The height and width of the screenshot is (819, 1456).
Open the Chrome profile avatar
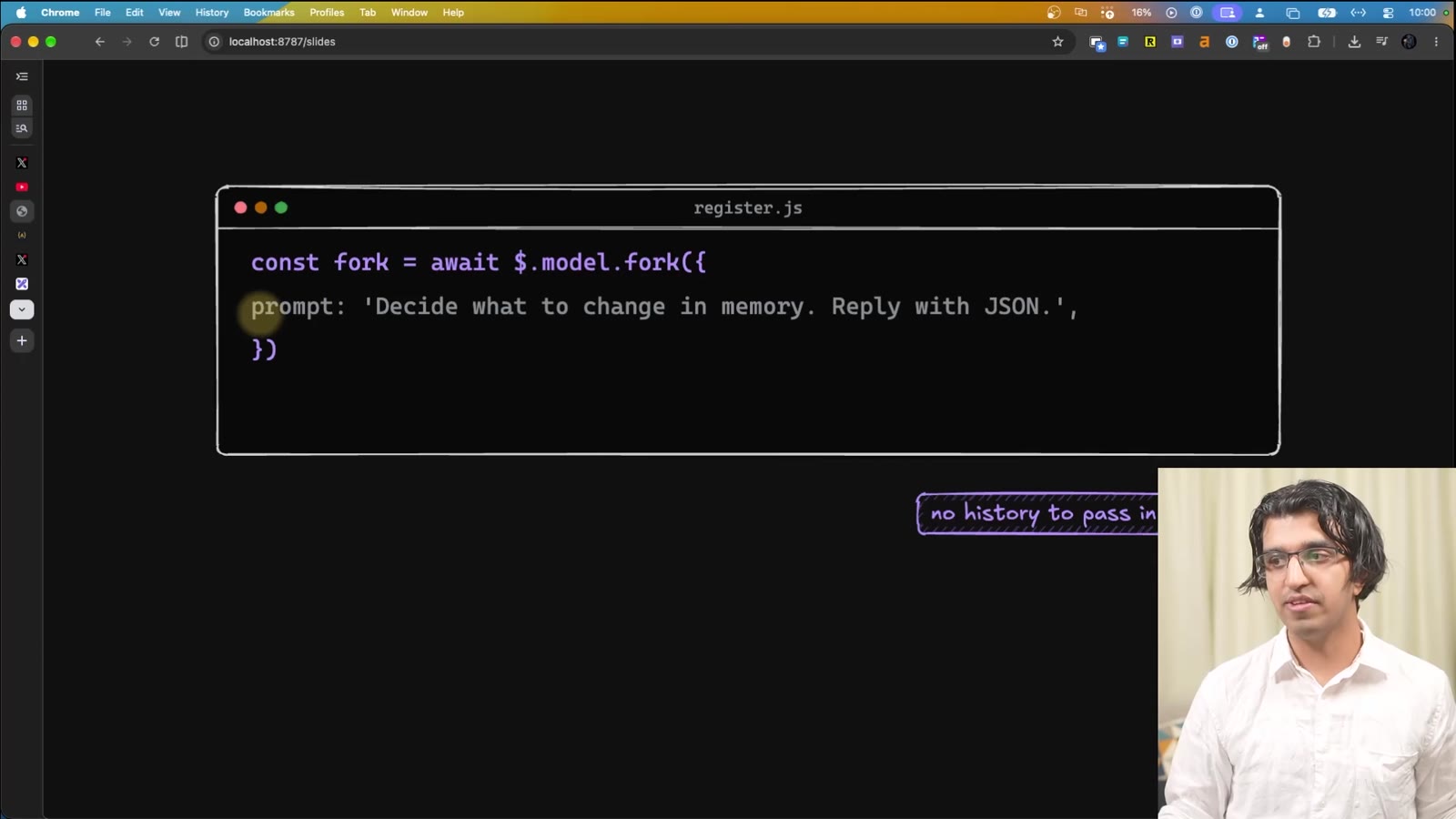tap(1409, 42)
